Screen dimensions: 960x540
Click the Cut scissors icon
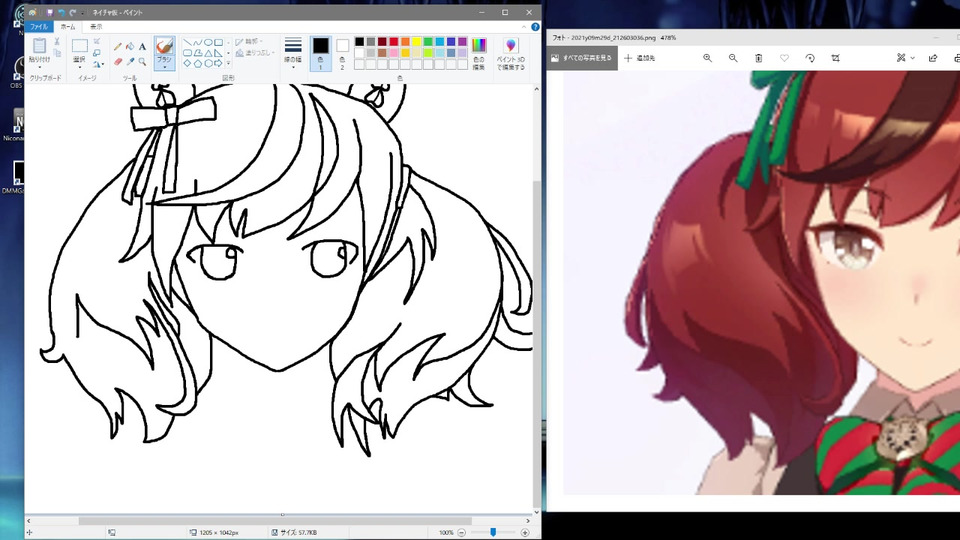[57, 42]
